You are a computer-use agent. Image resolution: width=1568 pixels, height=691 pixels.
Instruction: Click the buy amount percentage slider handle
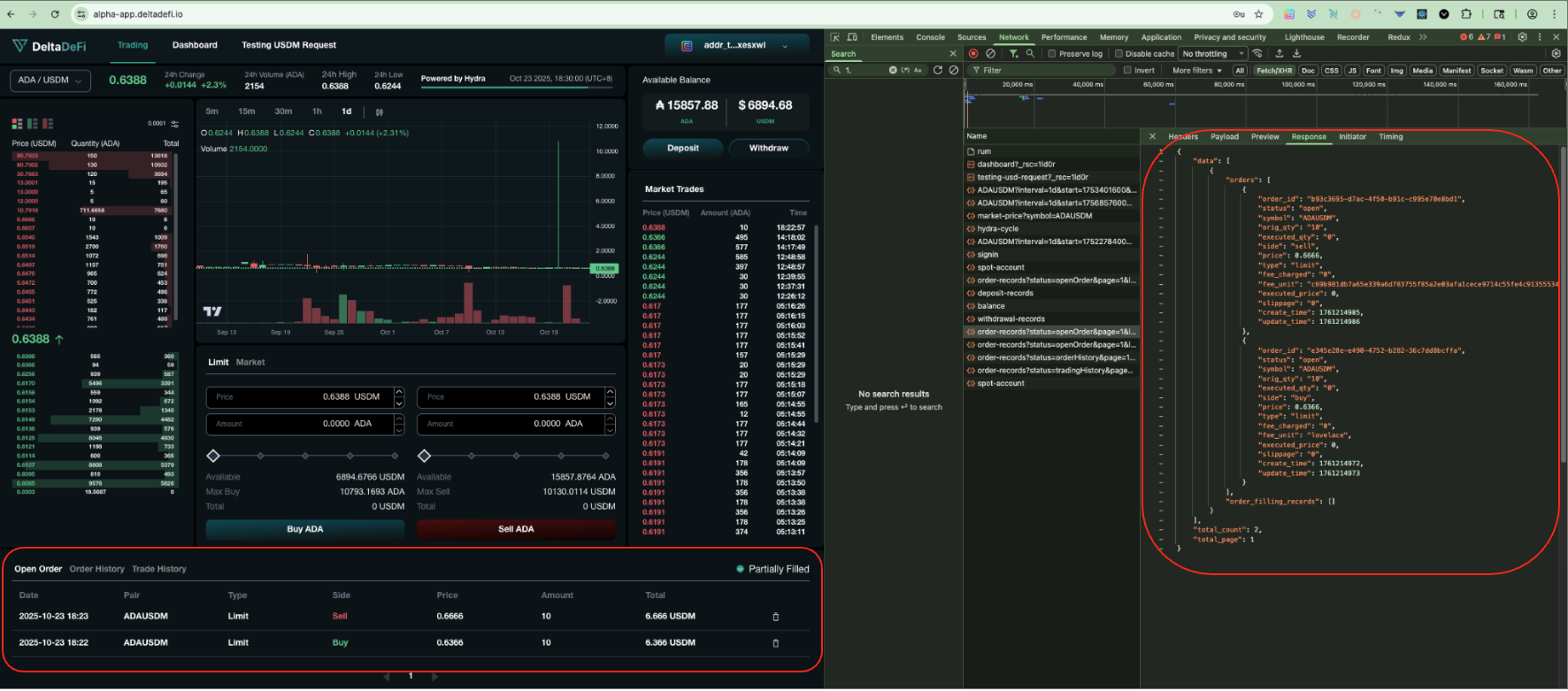[213, 456]
